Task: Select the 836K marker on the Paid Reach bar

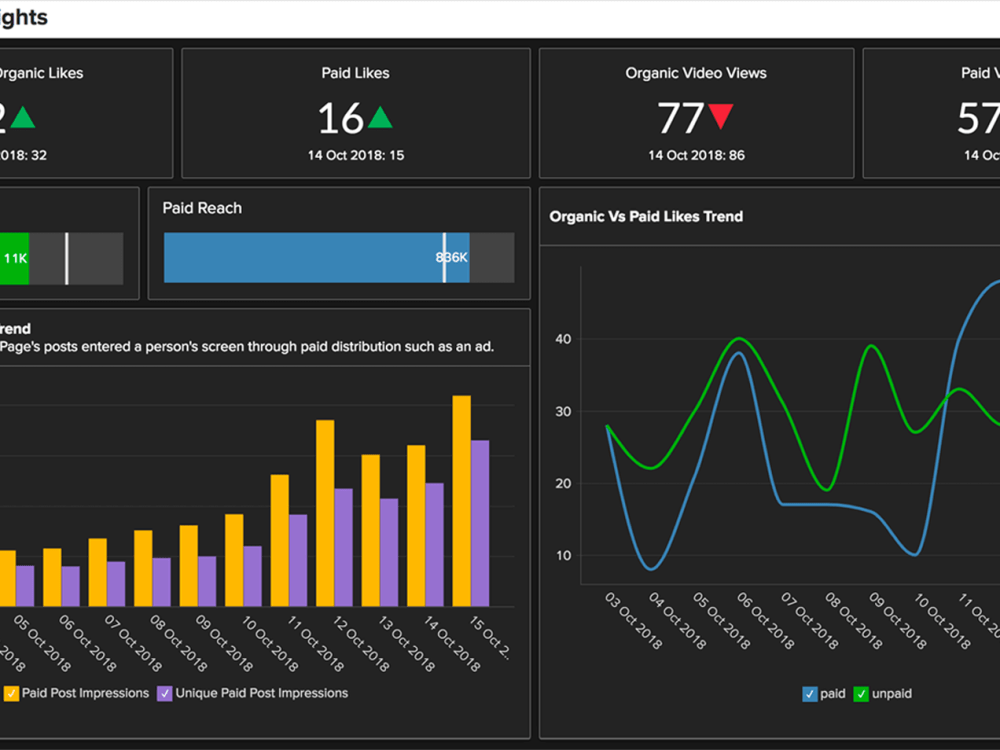Action: pos(446,257)
